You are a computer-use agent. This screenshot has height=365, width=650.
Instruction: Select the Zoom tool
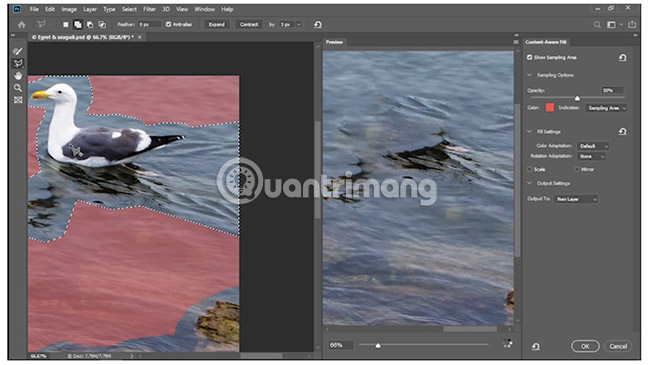coord(18,88)
